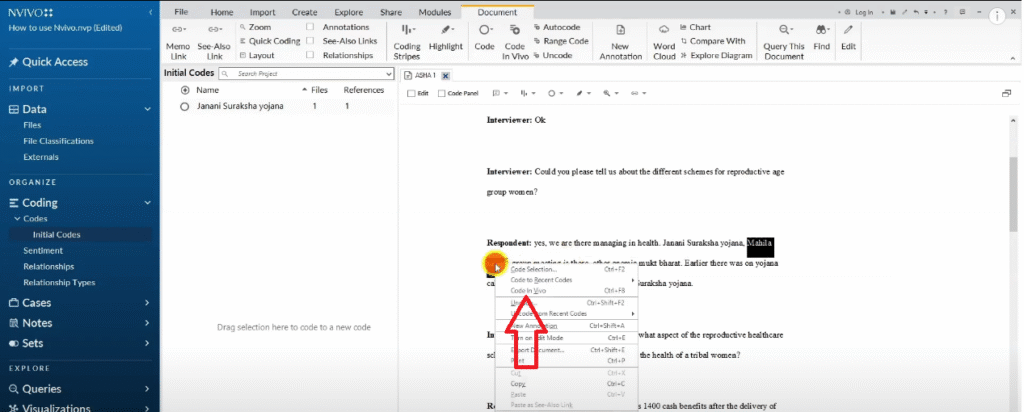Click the Highlight tool in the ribbon
This screenshot has width=1024, height=412.
[445, 38]
